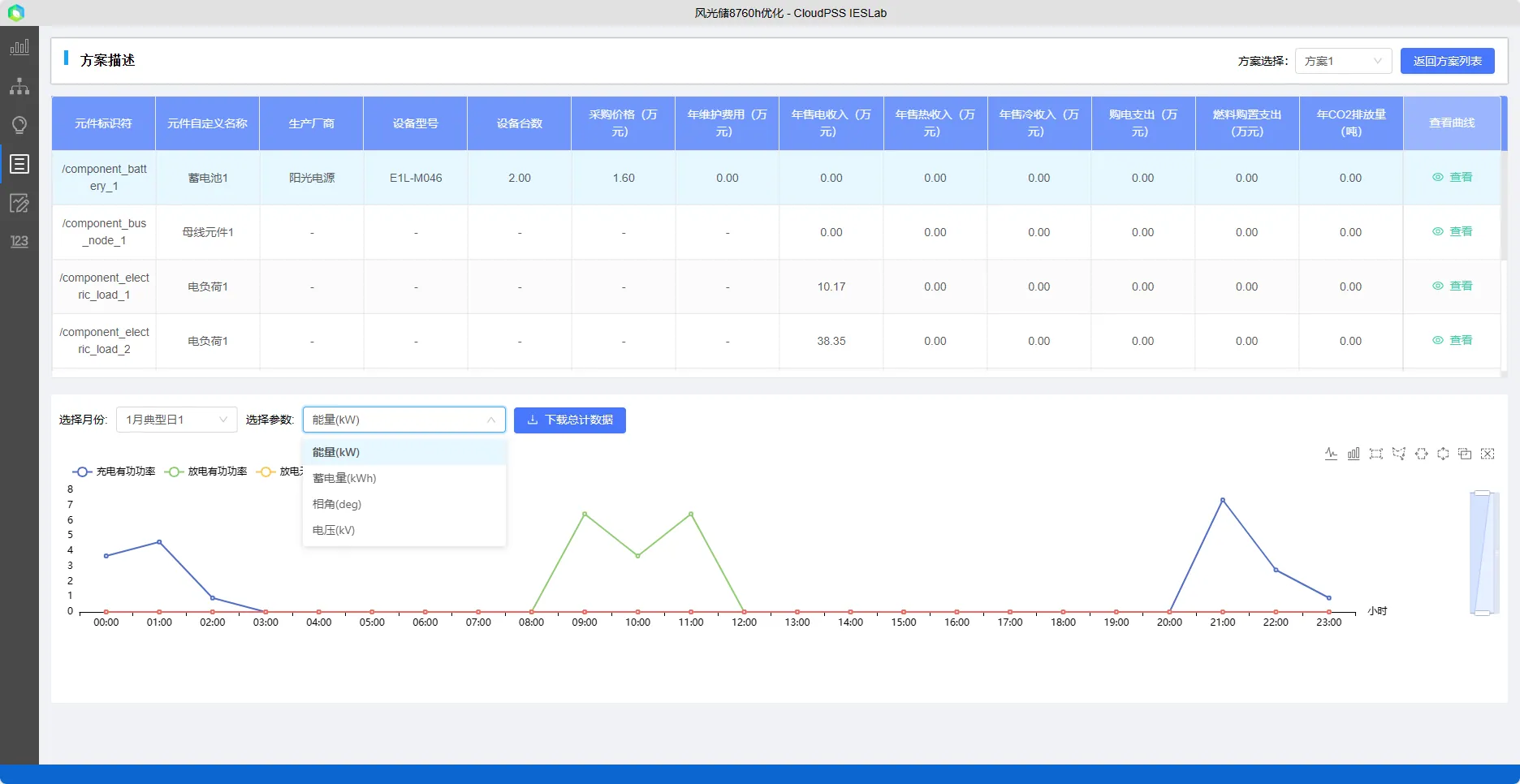Click 设备型号 column header

[416, 123]
